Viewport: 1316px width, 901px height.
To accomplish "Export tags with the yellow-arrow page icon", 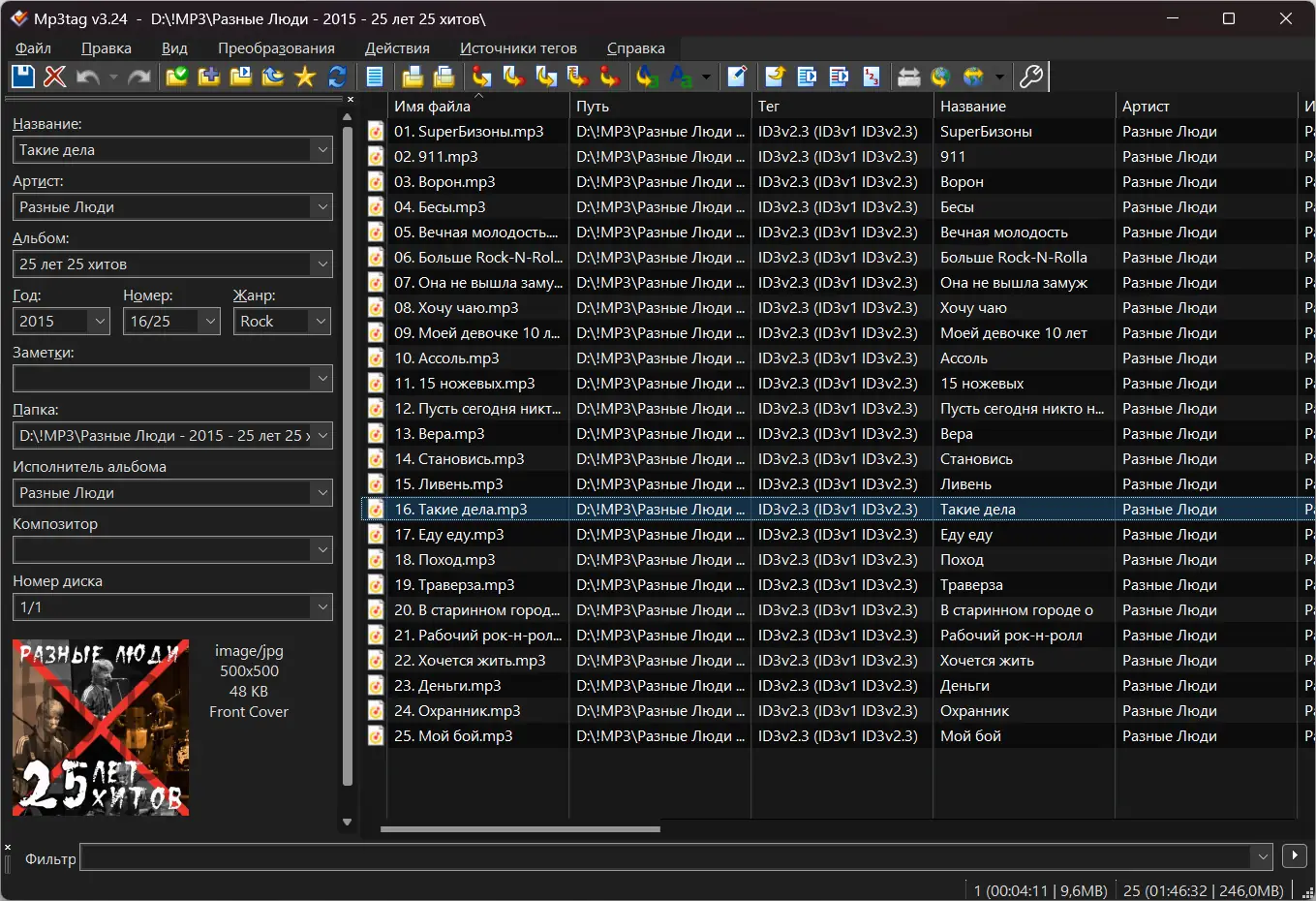I will tap(775, 77).
